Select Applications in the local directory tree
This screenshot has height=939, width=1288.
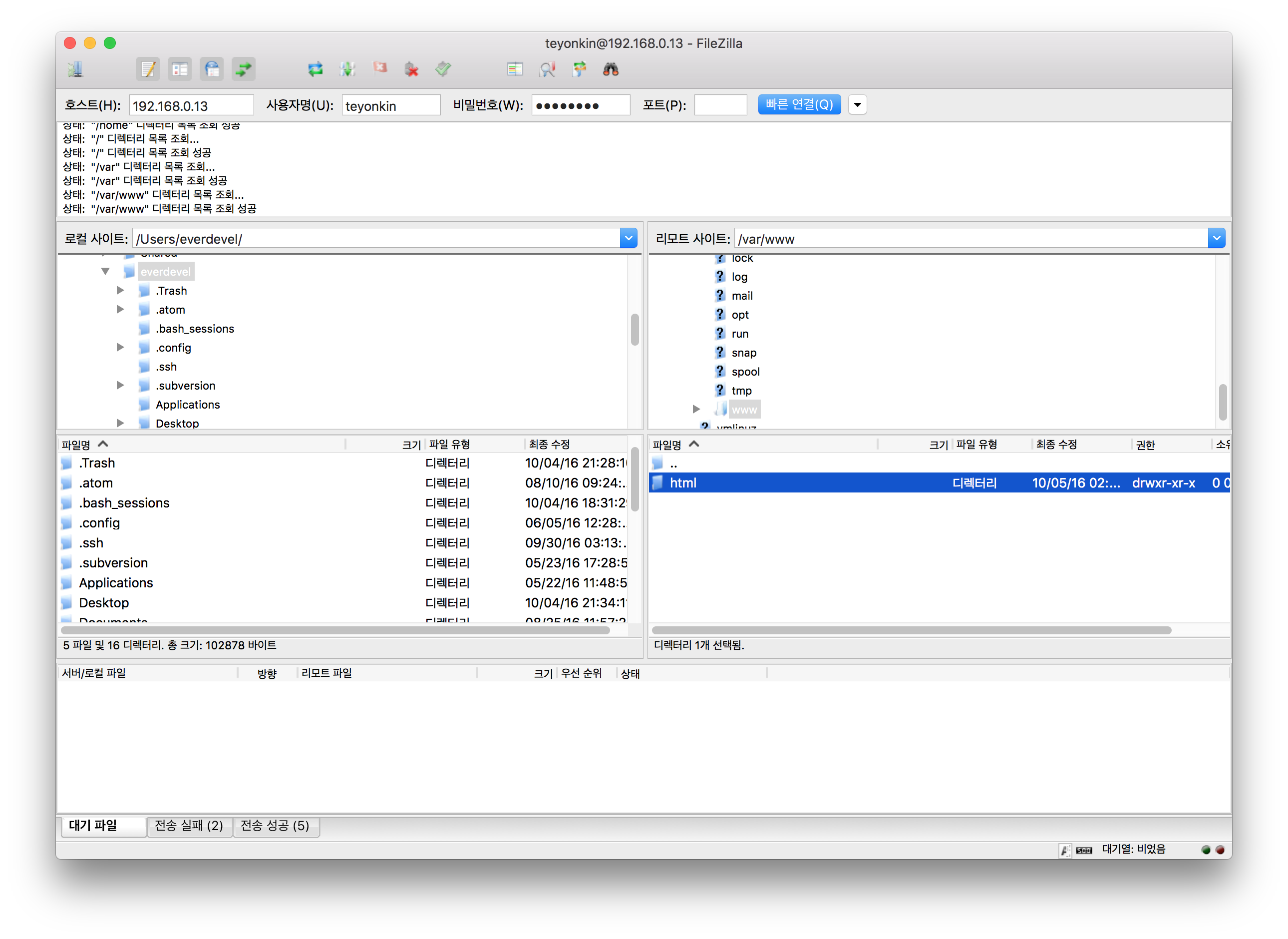click(188, 405)
